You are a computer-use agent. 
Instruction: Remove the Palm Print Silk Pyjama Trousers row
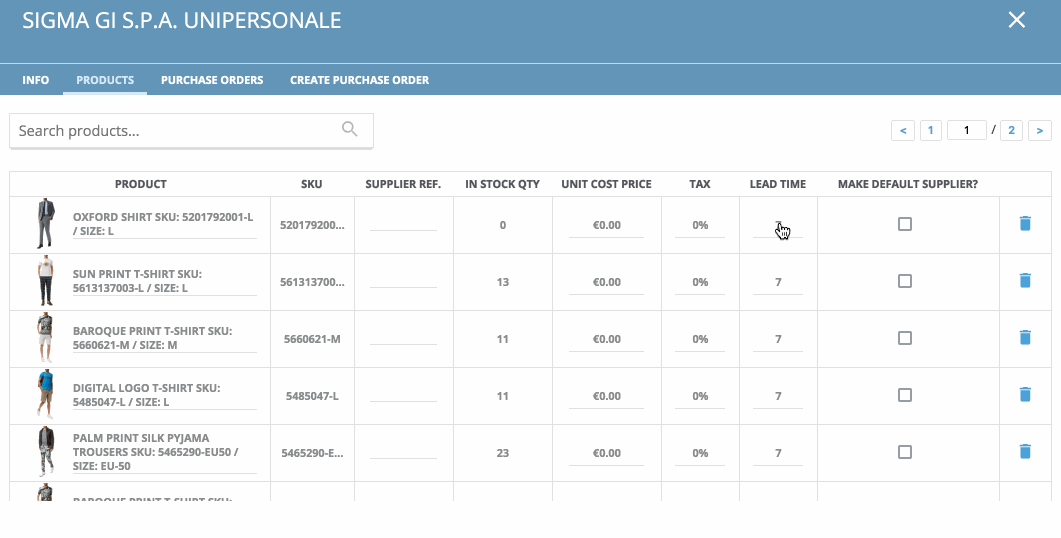(x=1024, y=451)
